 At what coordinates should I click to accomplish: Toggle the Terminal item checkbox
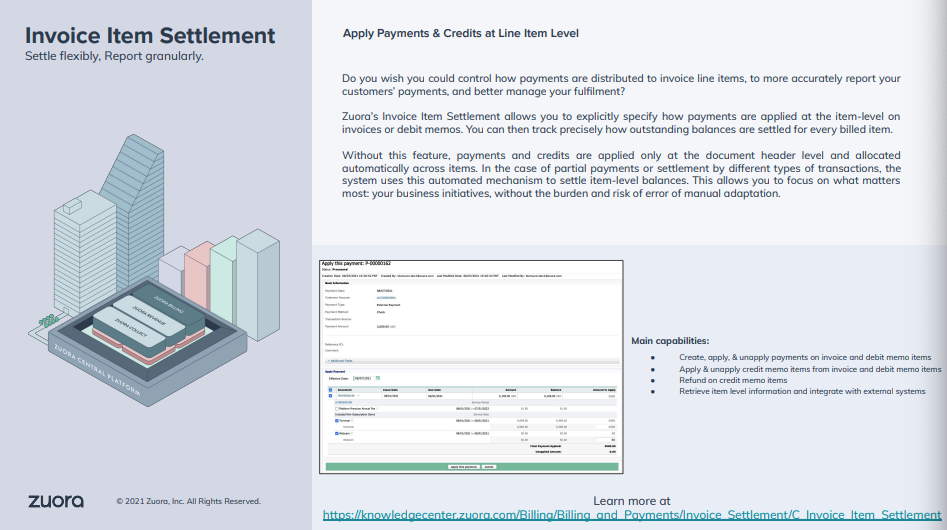pos(337,421)
